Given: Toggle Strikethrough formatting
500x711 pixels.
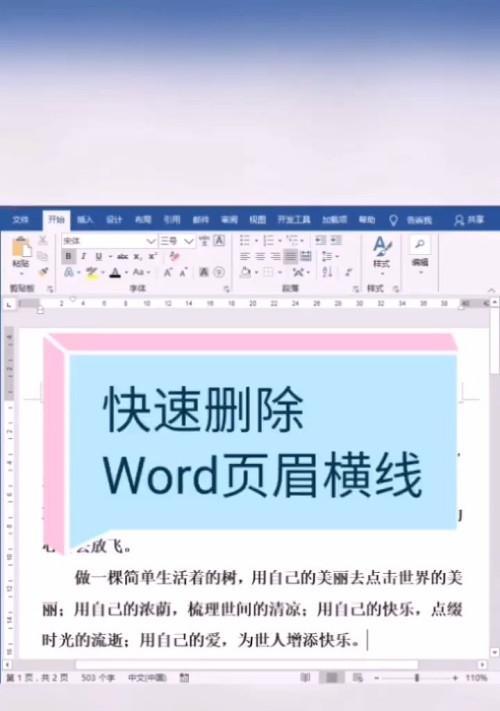Looking at the screenshot, I should pos(122,257).
